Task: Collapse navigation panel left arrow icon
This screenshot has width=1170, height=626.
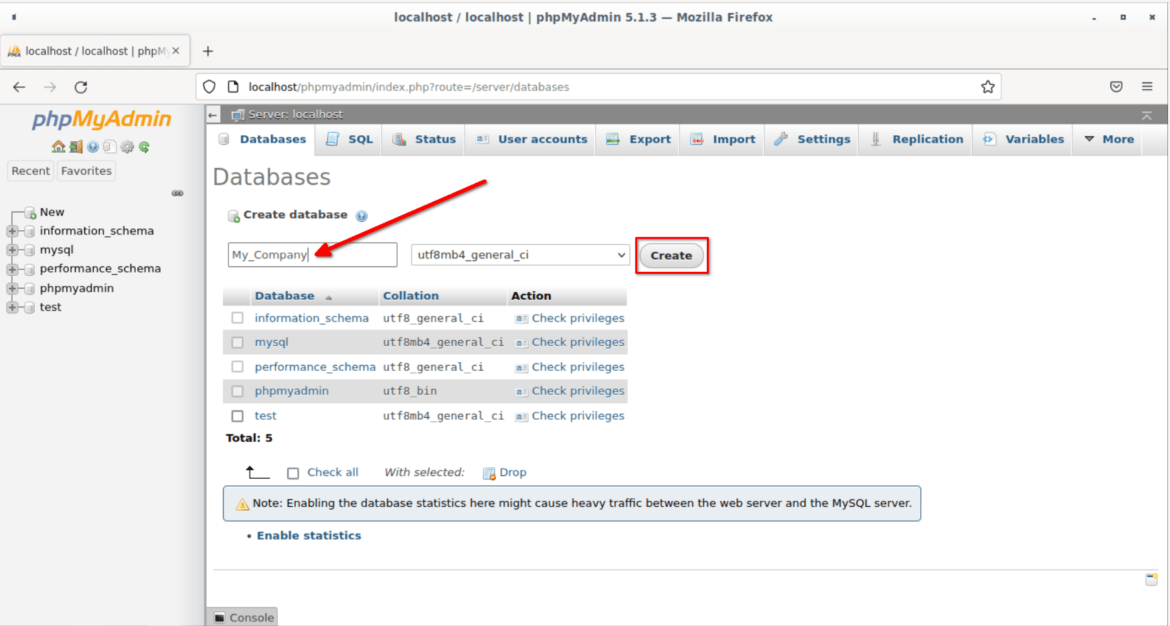Action: tap(213, 115)
